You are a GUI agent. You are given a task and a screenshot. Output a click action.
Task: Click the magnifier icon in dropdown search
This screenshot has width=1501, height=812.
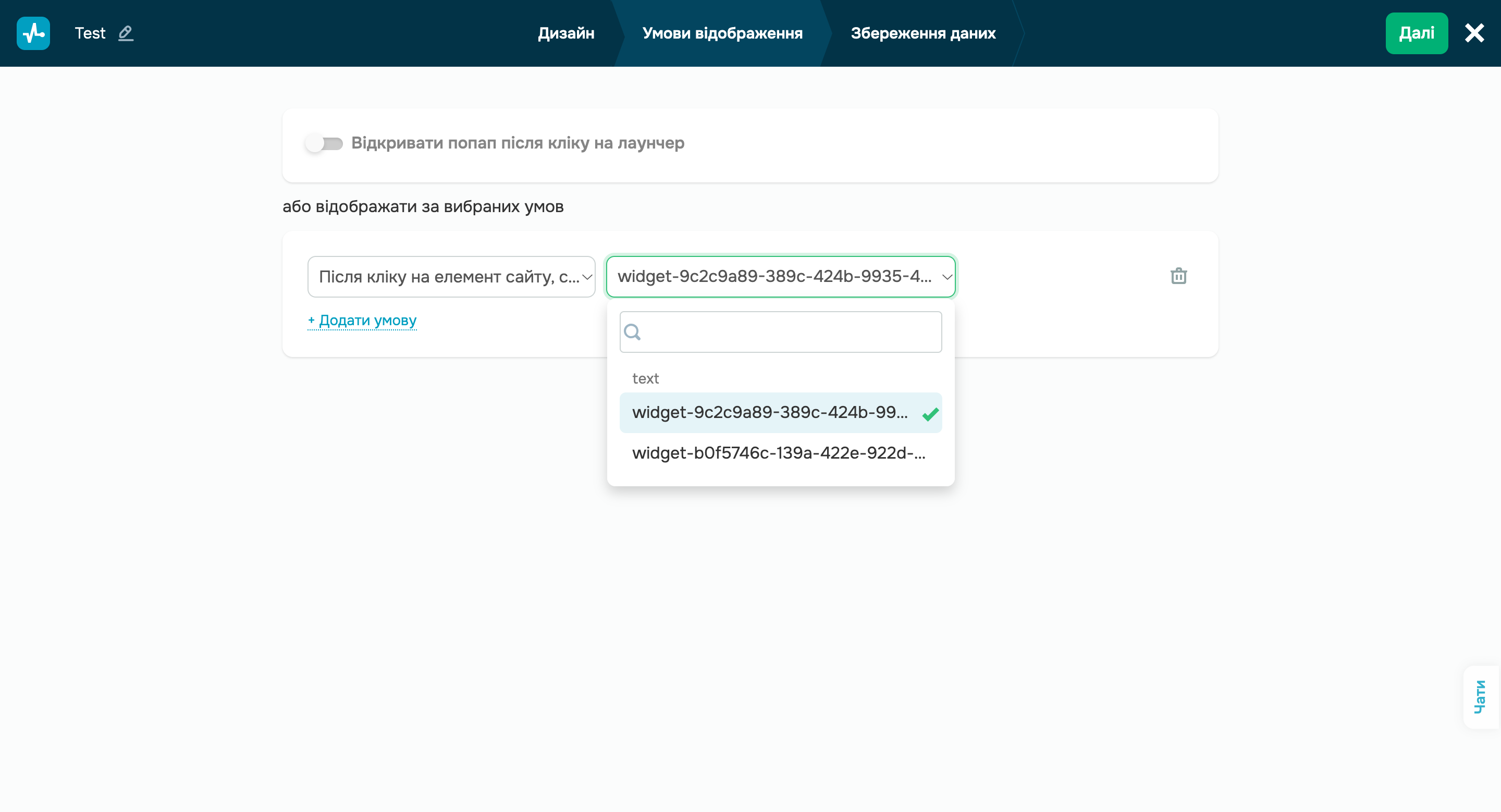click(x=632, y=332)
